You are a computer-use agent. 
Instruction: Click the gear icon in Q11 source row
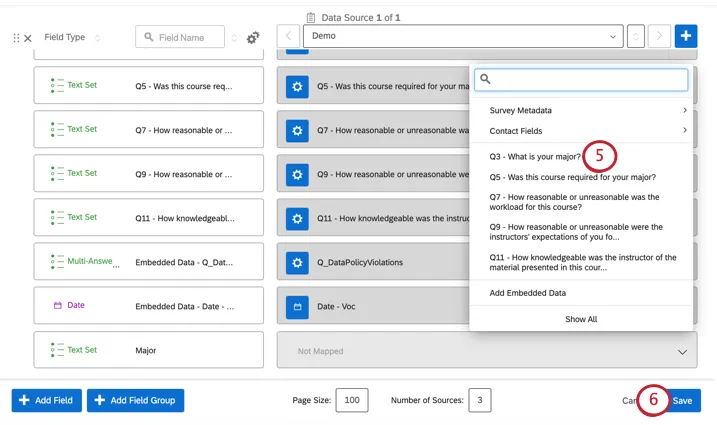coord(297,218)
